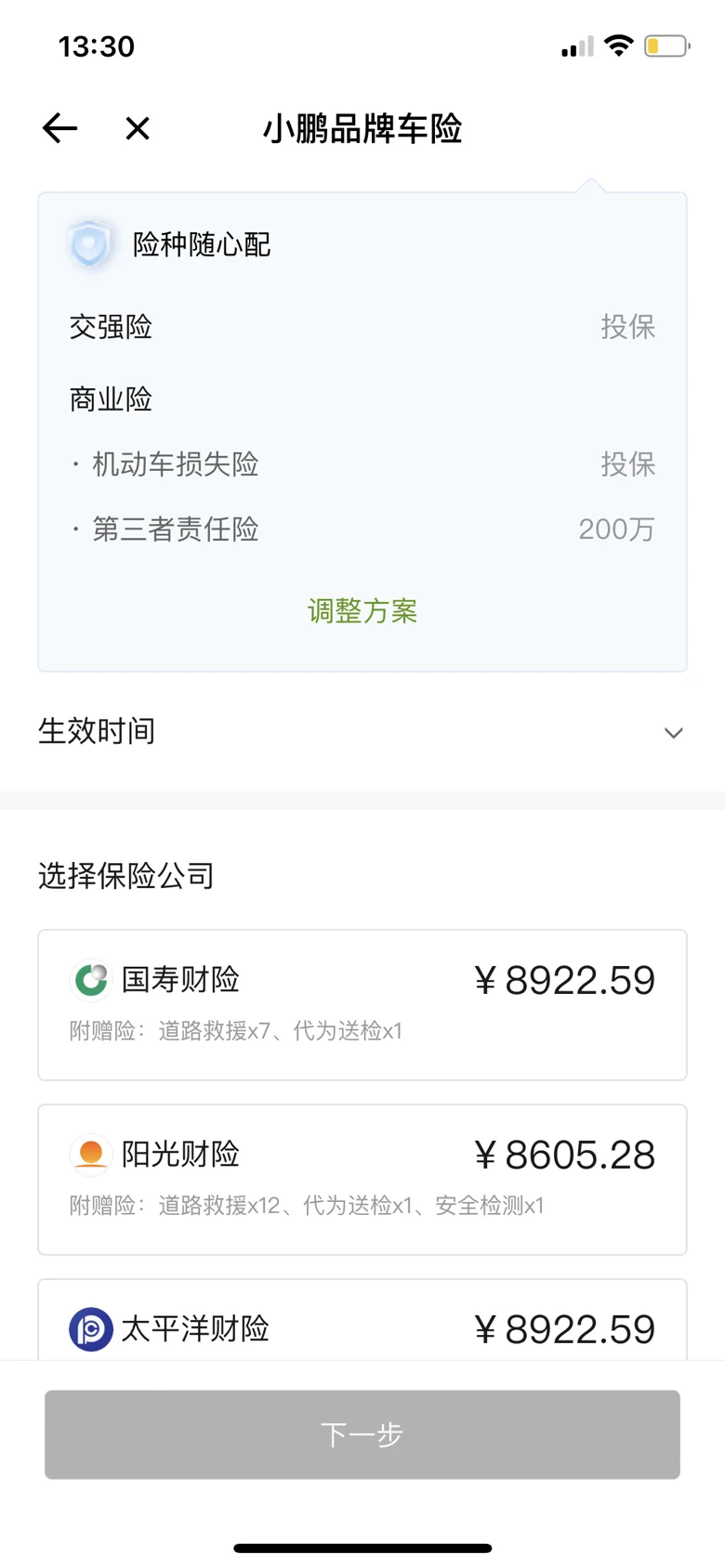Tap the 阳光财险 orange logo
The width and height of the screenshot is (725, 1568).
click(91, 1155)
